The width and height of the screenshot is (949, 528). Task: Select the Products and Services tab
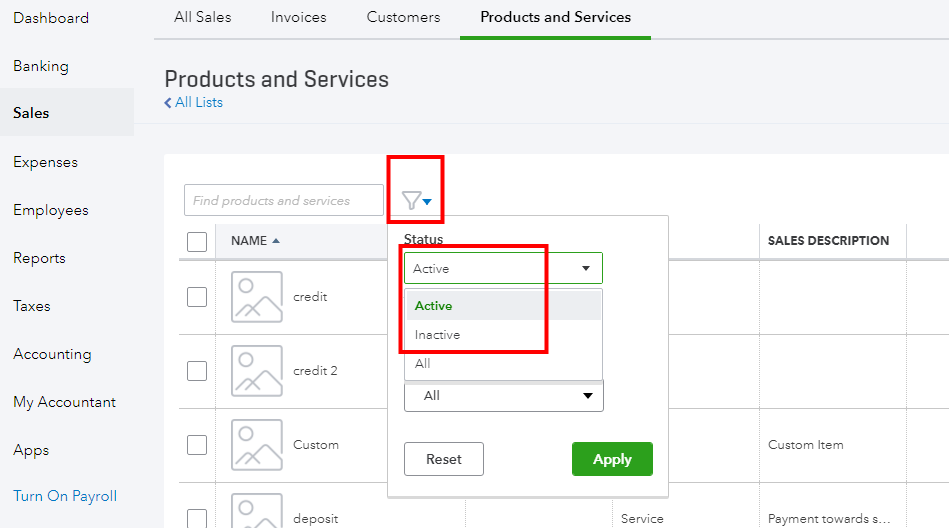tap(556, 17)
